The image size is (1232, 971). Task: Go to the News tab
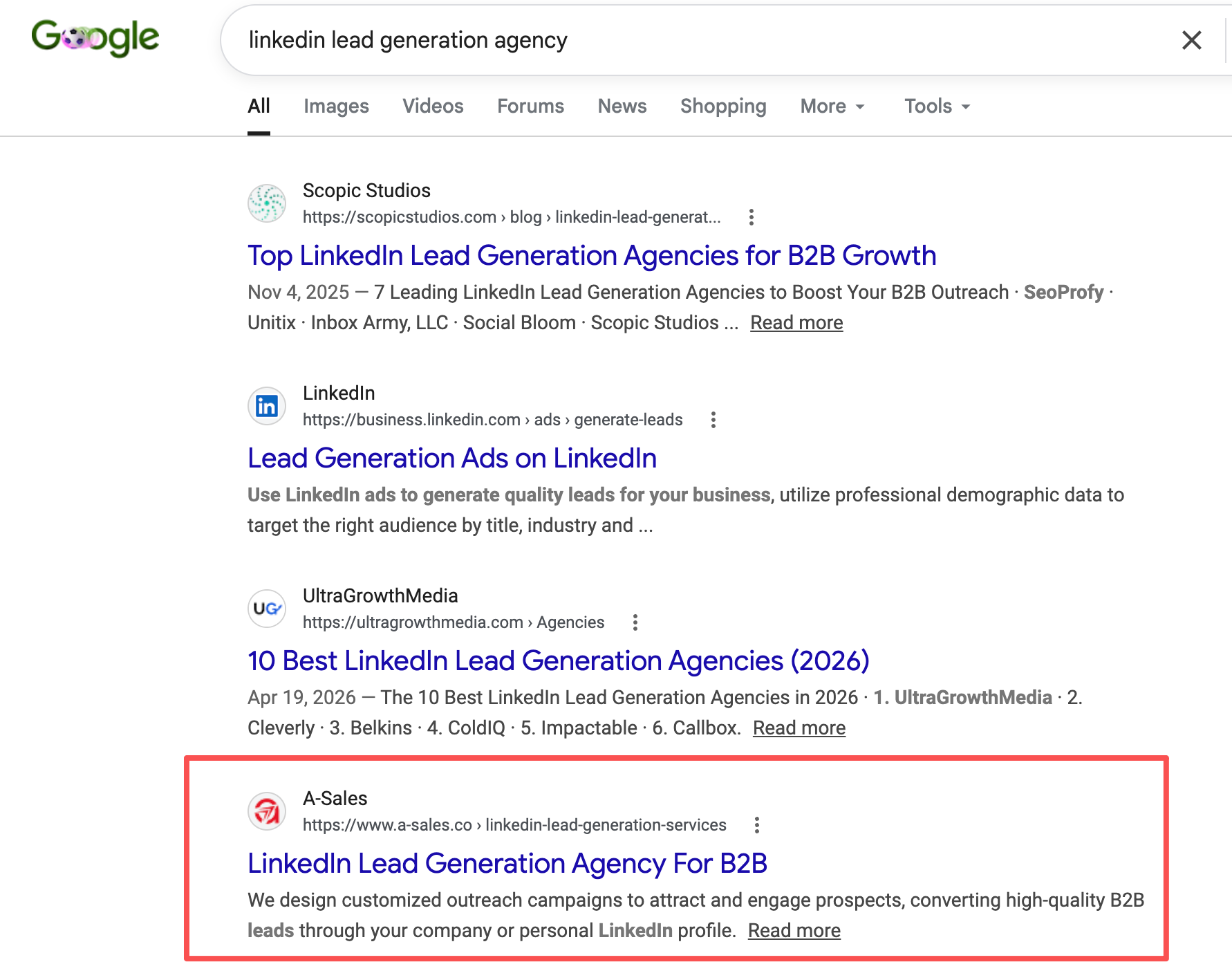622,106
